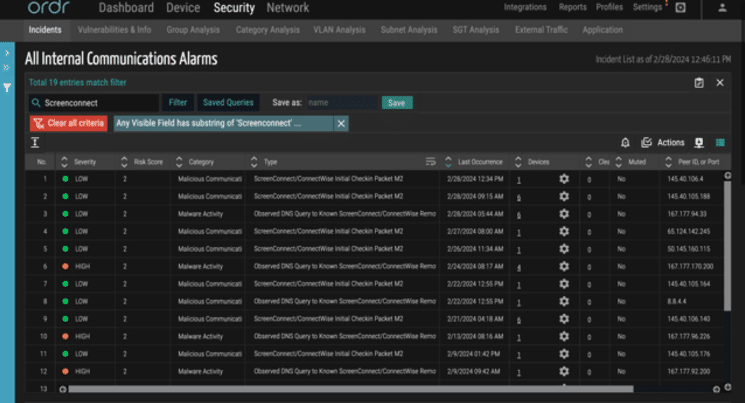This screenshot has width=745, height=403.
Task: Click the horizontal scrollbar under the table
Action: click(x=351, y=389)
